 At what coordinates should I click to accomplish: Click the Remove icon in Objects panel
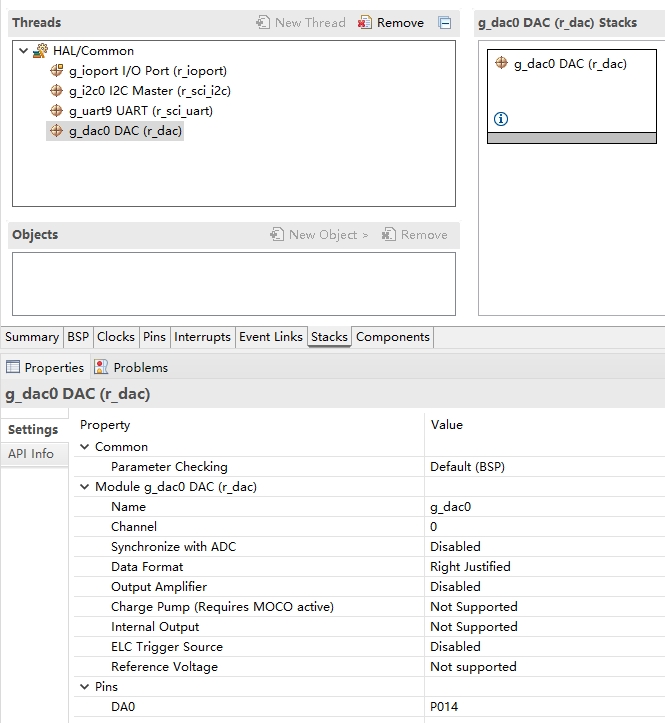click(388, 234)
